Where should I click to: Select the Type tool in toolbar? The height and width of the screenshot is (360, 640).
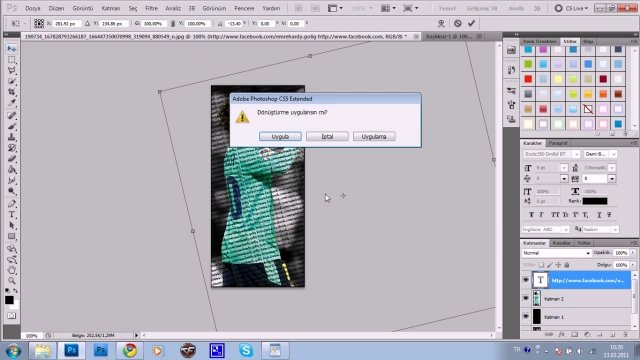pos(11,214)
